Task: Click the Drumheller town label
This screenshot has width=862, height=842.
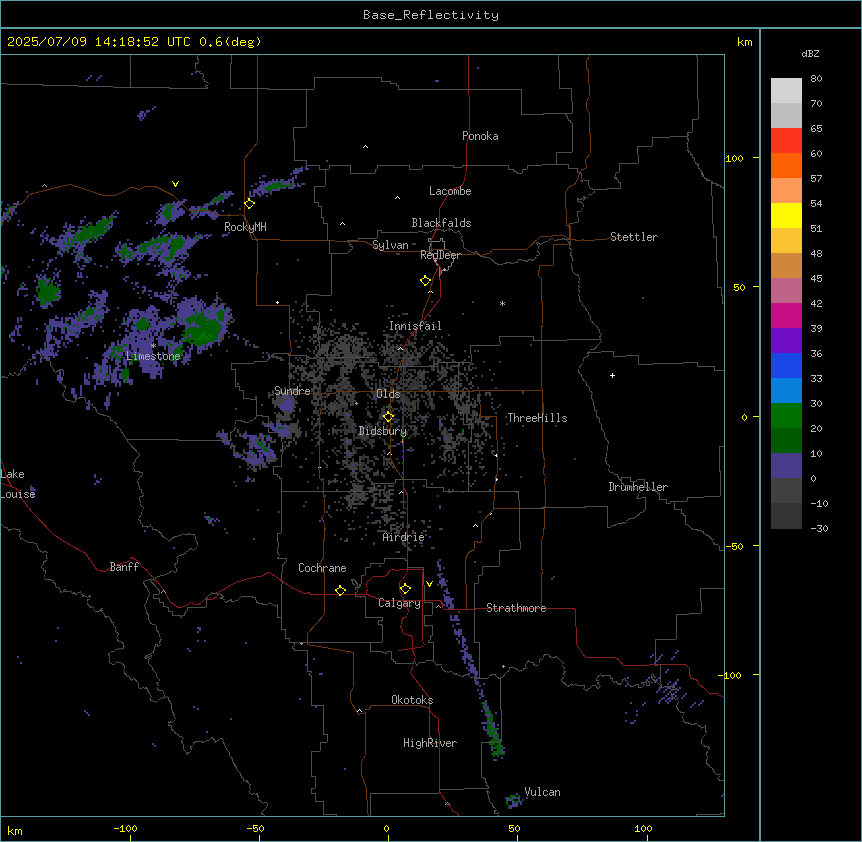Action: pos(638,487)
